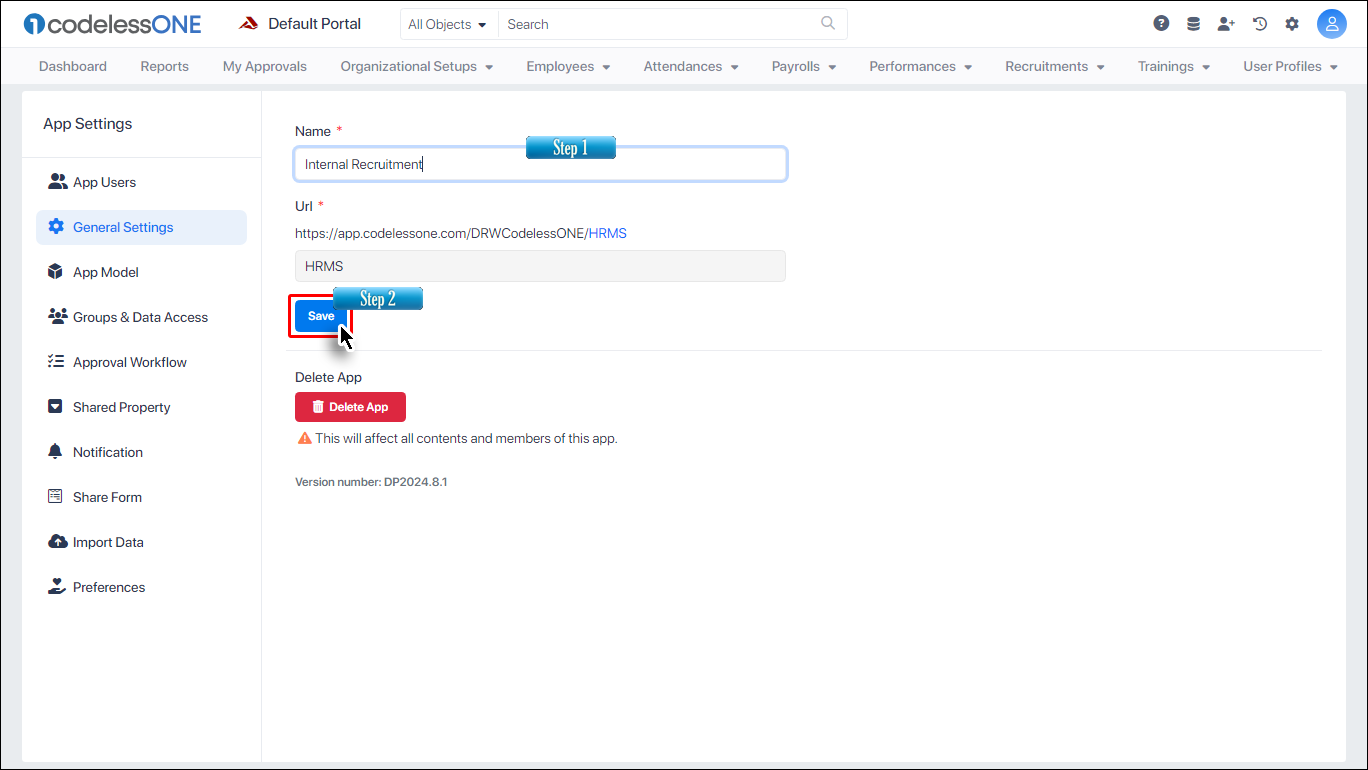Click the Groups & Data Access icon
Image resolution: width=1368 pixels, height=770 pixels.
point(57,317)
